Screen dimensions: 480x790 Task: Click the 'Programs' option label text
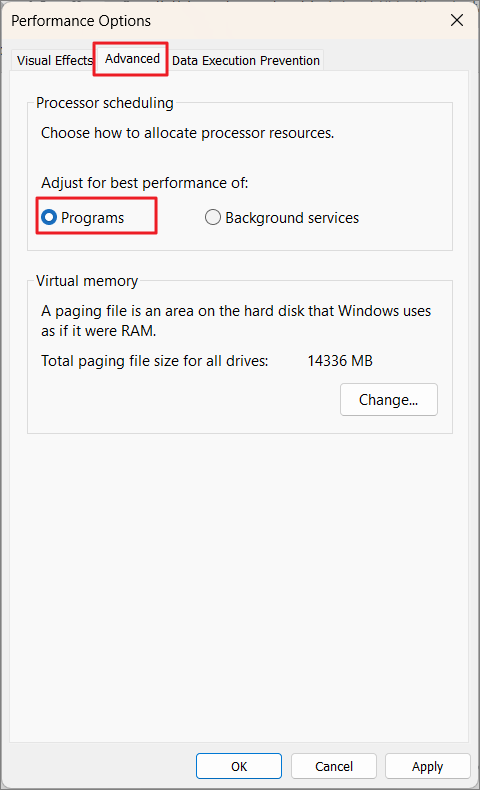click(93, 218)
